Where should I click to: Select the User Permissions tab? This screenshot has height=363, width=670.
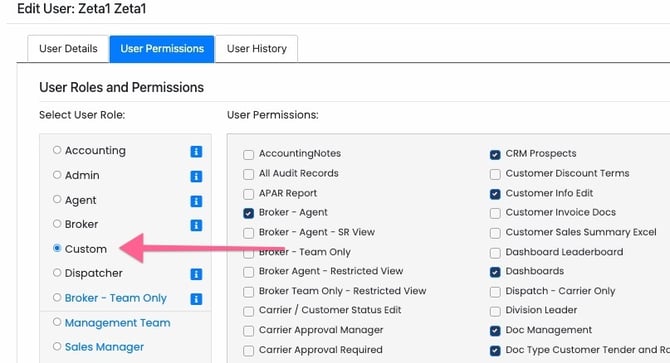pyautogui.click(x=162, y=49)
